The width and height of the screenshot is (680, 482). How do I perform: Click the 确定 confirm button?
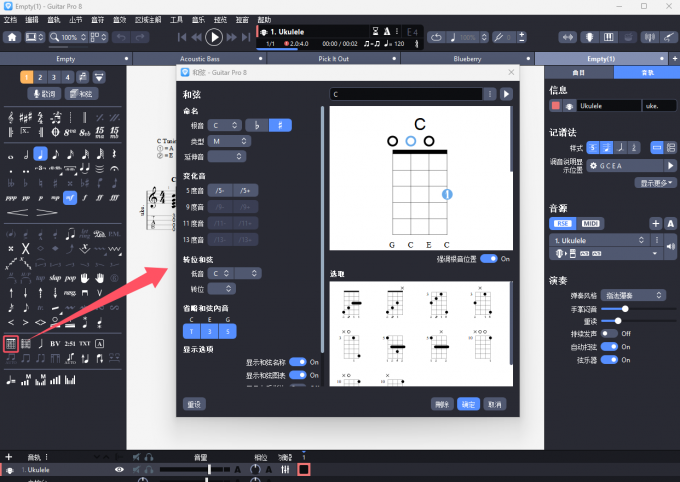click(468, 404)
